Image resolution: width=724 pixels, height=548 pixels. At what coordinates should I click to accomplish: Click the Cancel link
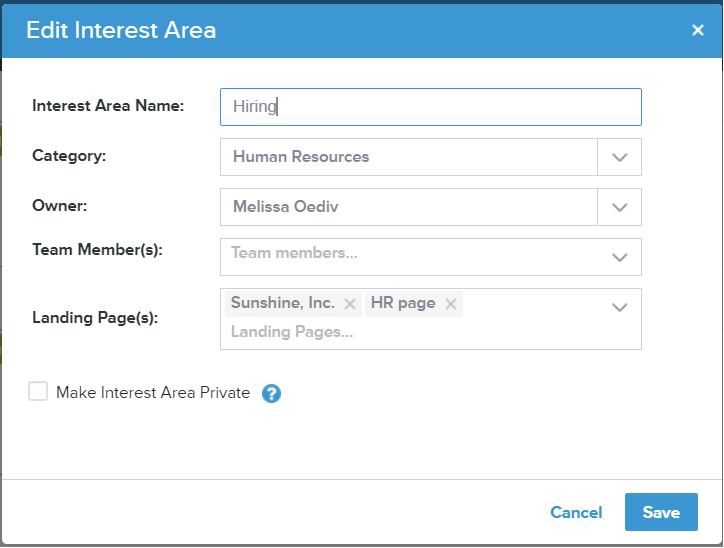[x=576, y=512]
